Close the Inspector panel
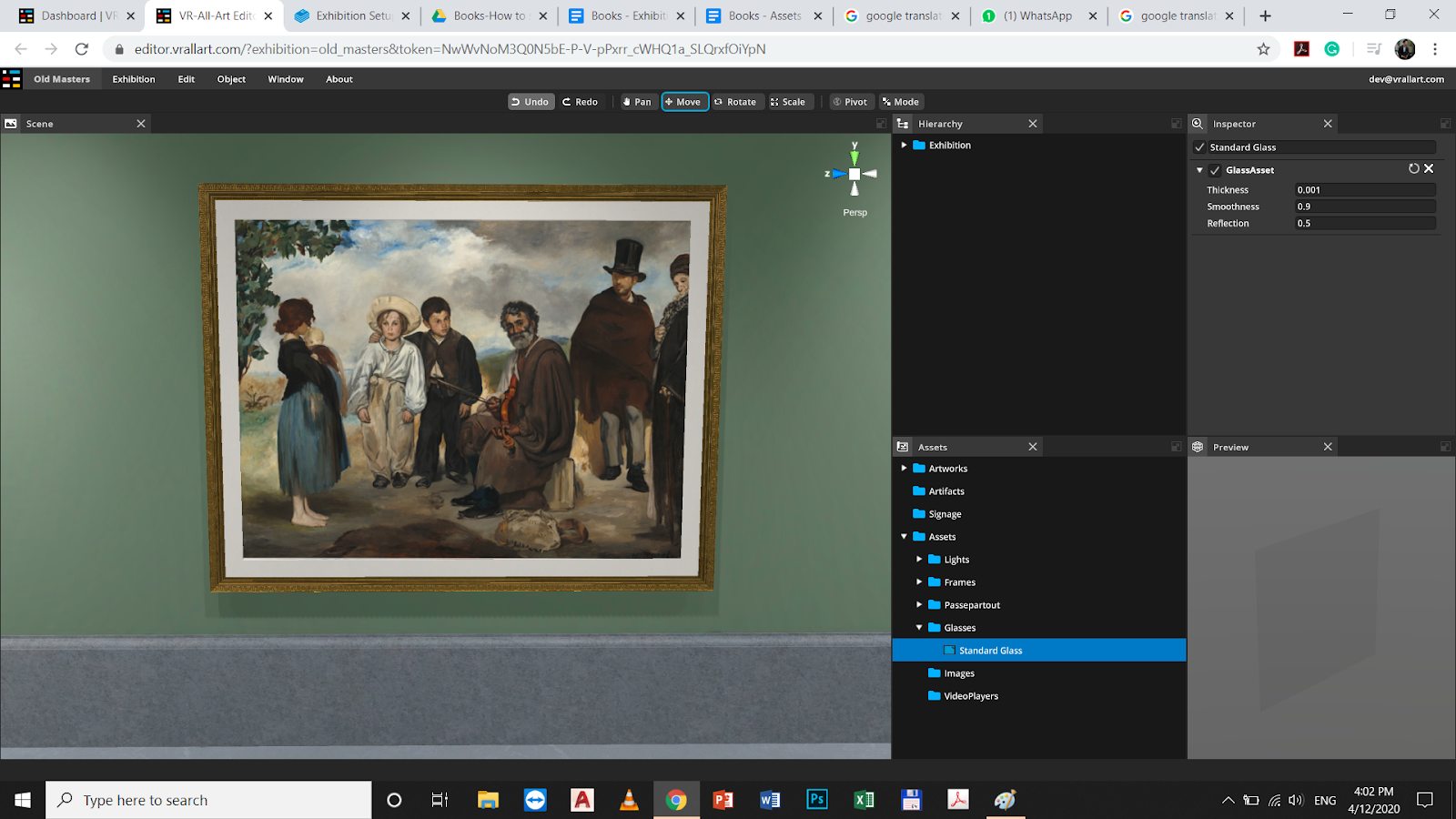1456x819 pixels. 1328,124
